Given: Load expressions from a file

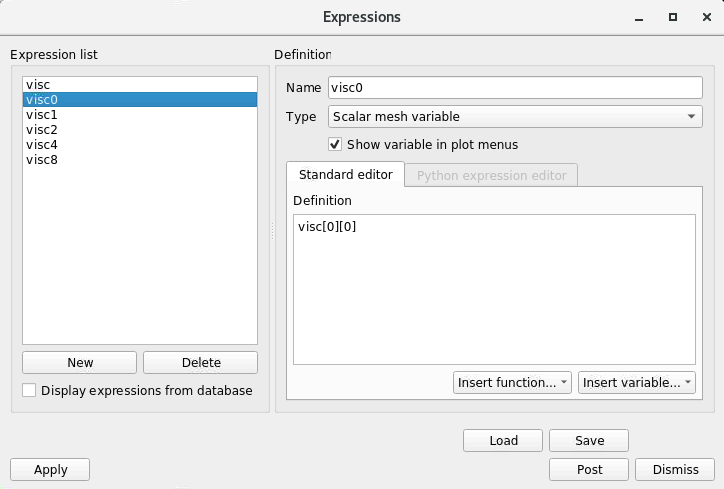Looking at the screenshot, I should [x=503, y=441].
